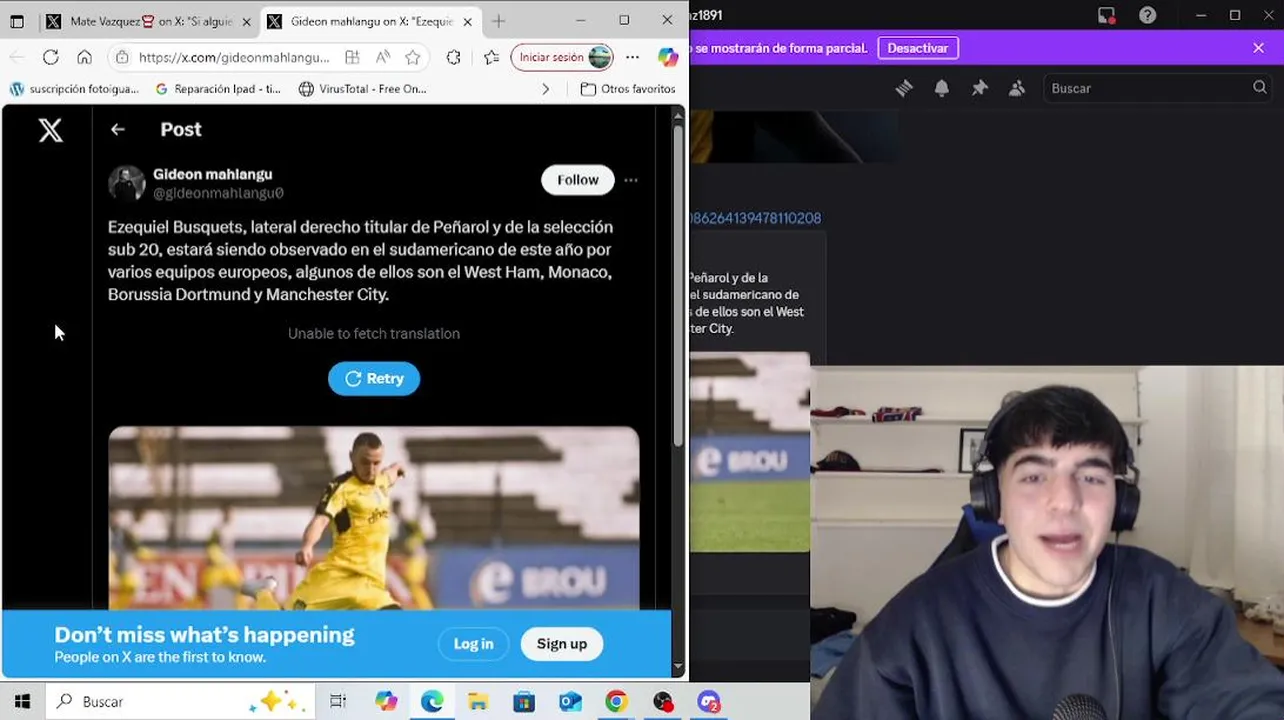Screen dimensions: 1284x720
Task: Open Discord help question mark icon
Action: click(x=1148, y=15)
